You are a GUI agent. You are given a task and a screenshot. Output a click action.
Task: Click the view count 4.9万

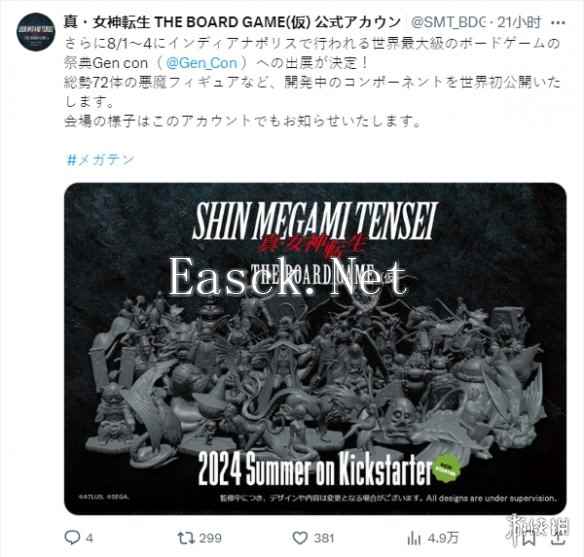tap(443, 538)
